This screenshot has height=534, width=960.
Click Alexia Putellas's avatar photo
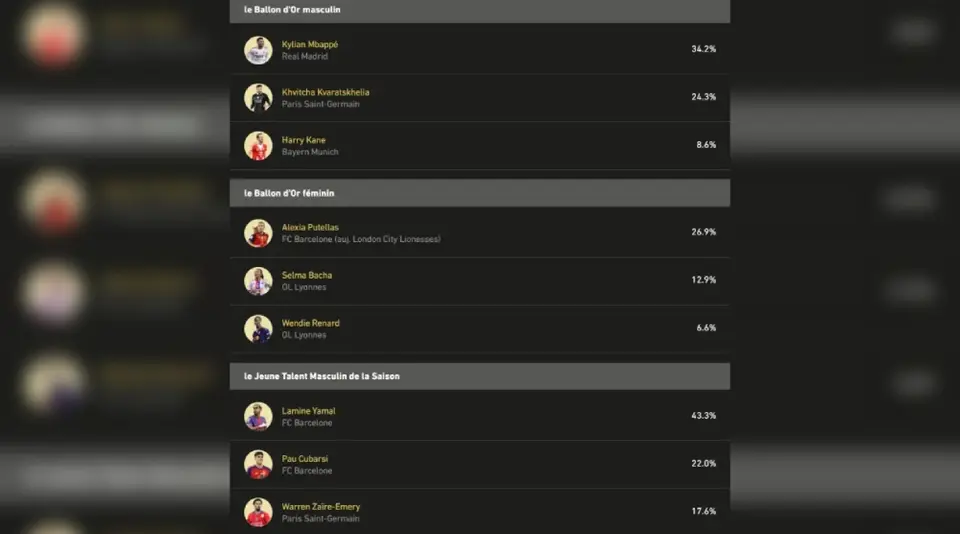click(258, 233)
